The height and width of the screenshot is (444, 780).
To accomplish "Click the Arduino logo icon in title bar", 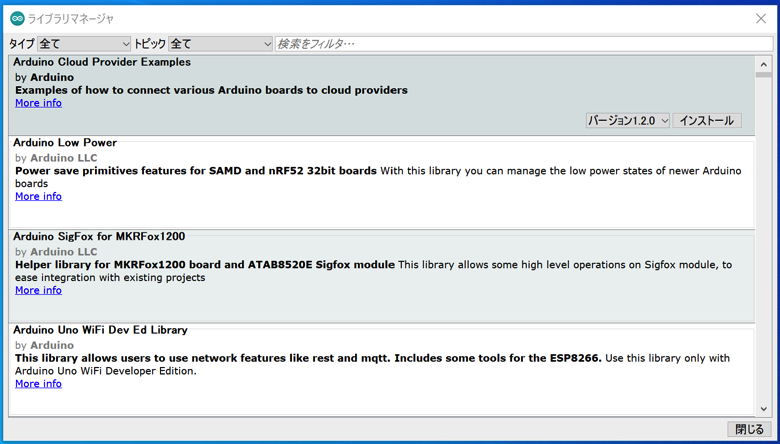I will pos(17,19).
